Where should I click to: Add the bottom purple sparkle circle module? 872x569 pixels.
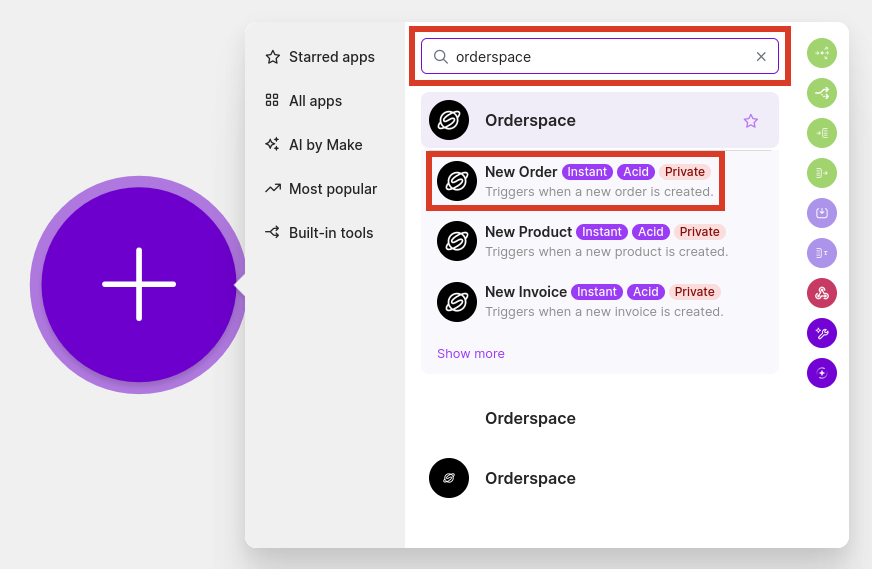point(822,373)
